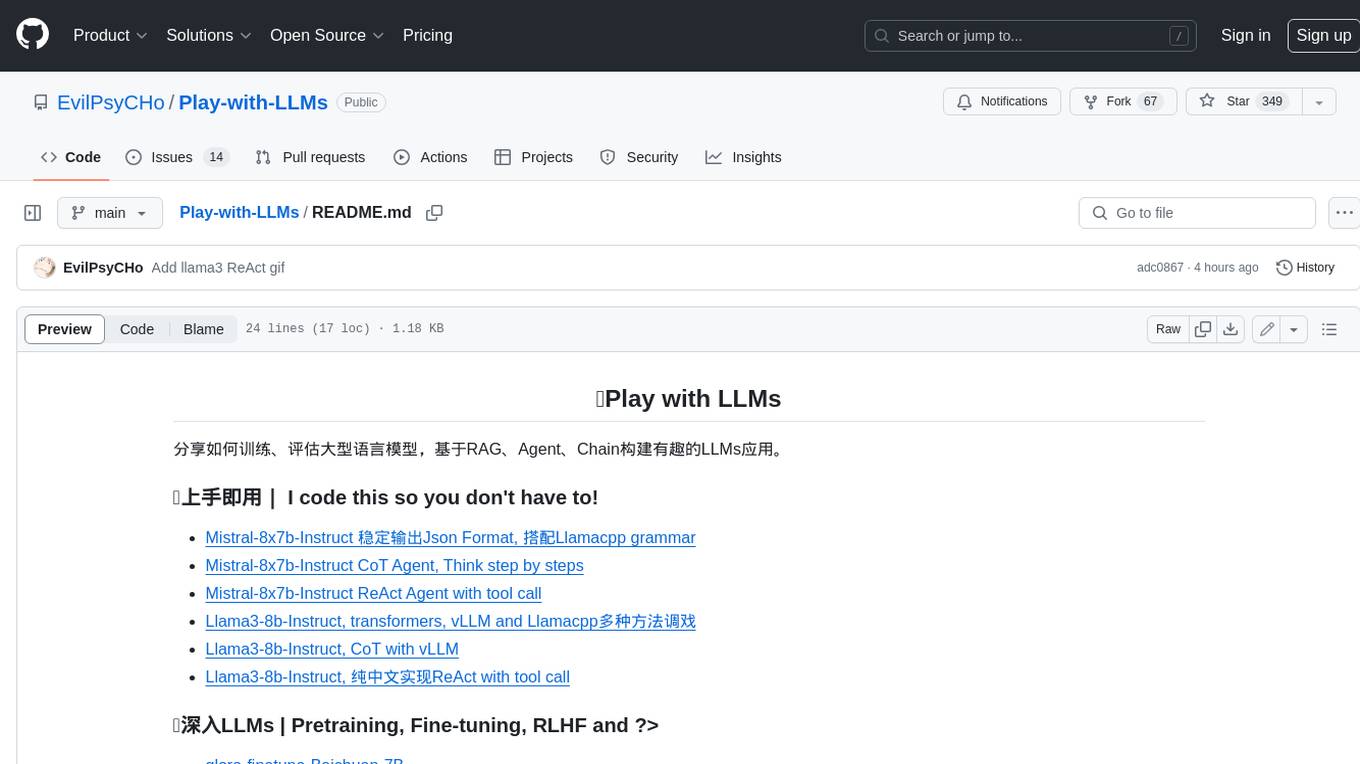Switch to the Projects tab
Viewport: 1360px width, 764px height.
click(x=533, y=157)
